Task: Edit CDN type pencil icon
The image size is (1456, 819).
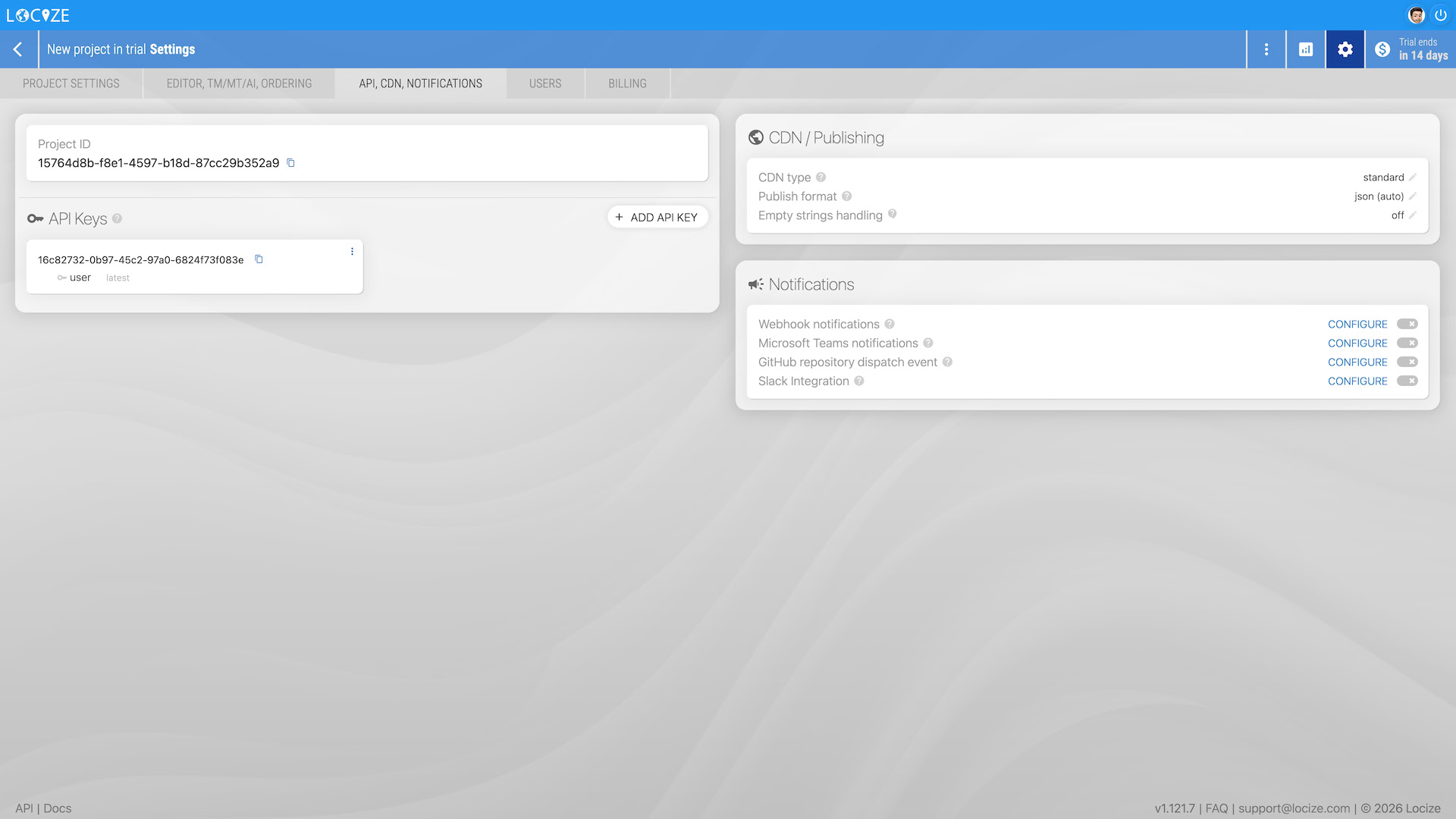Action: 1412,177
